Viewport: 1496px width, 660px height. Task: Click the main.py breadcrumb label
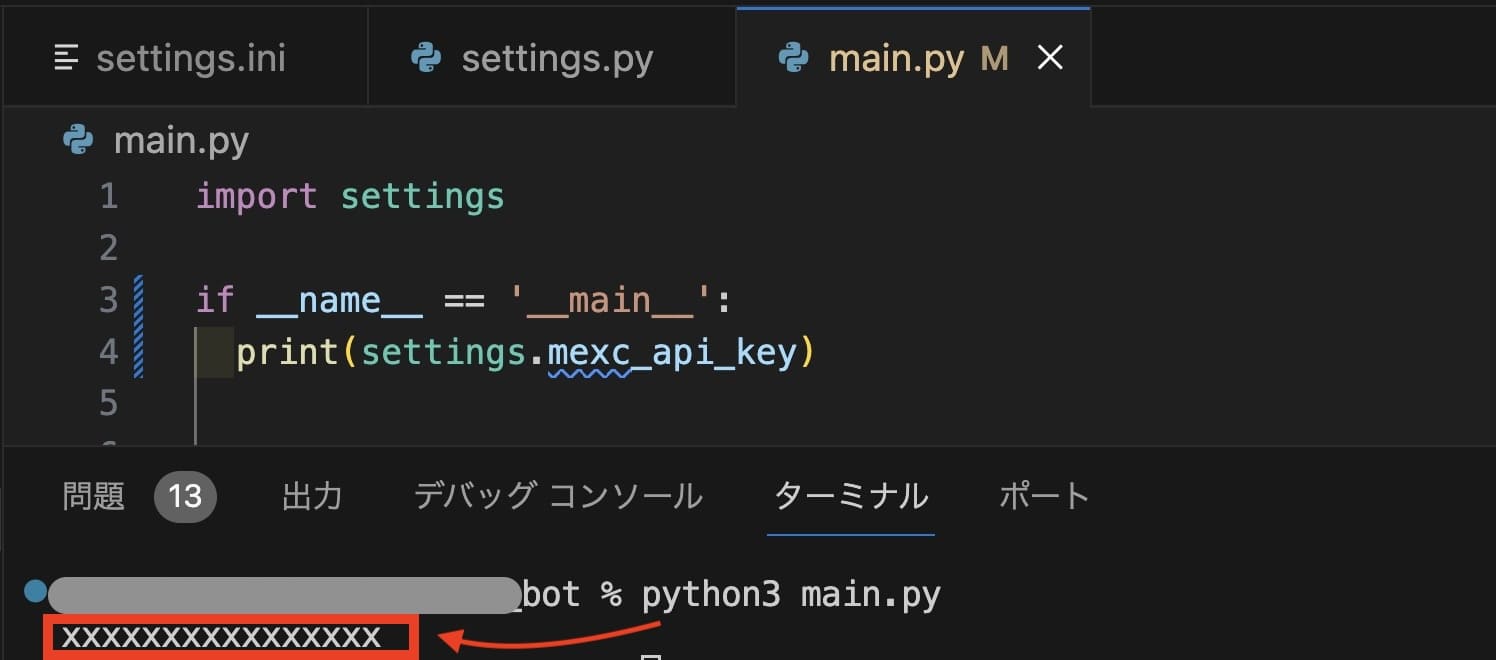pos(182,140)
